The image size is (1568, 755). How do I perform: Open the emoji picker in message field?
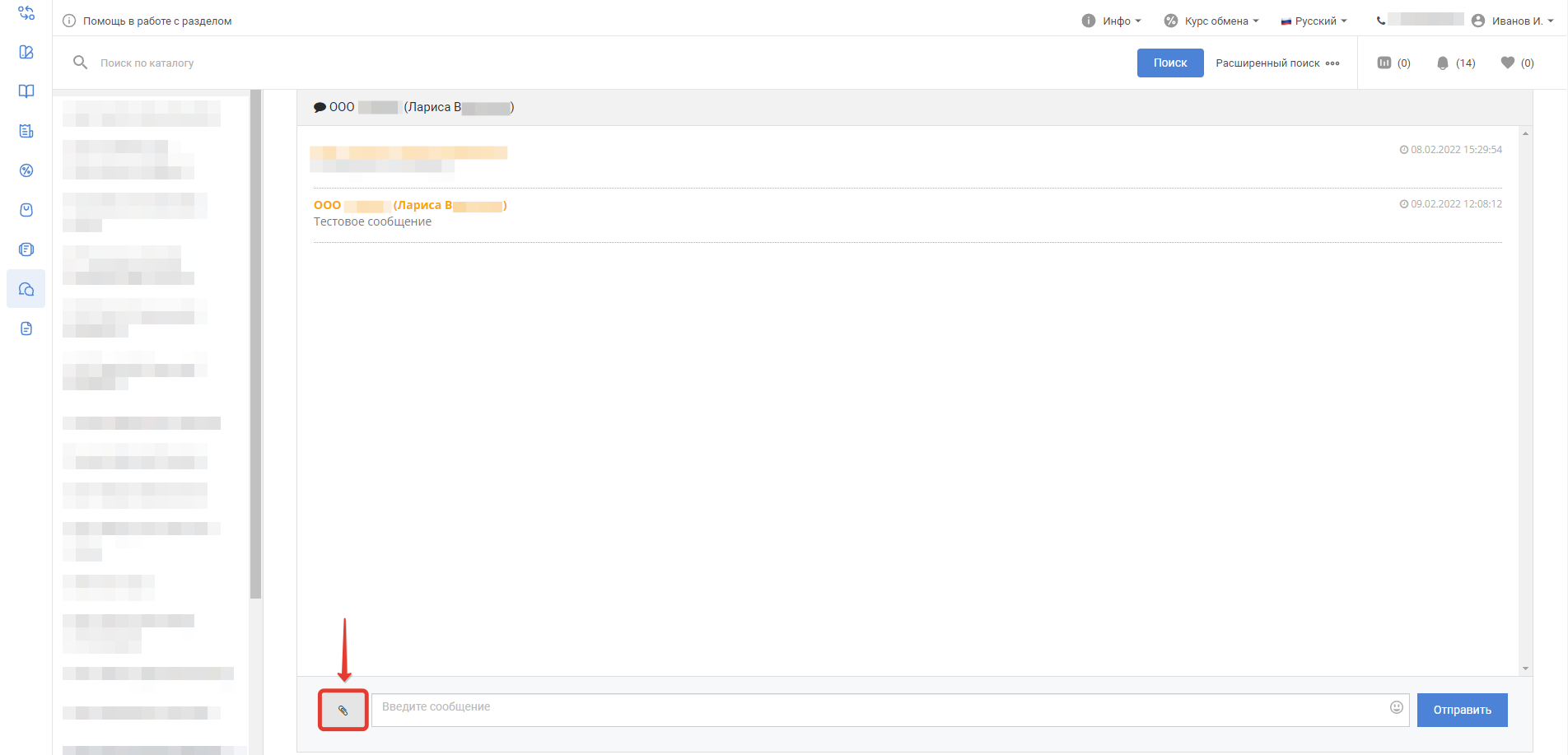point(1396,707)
